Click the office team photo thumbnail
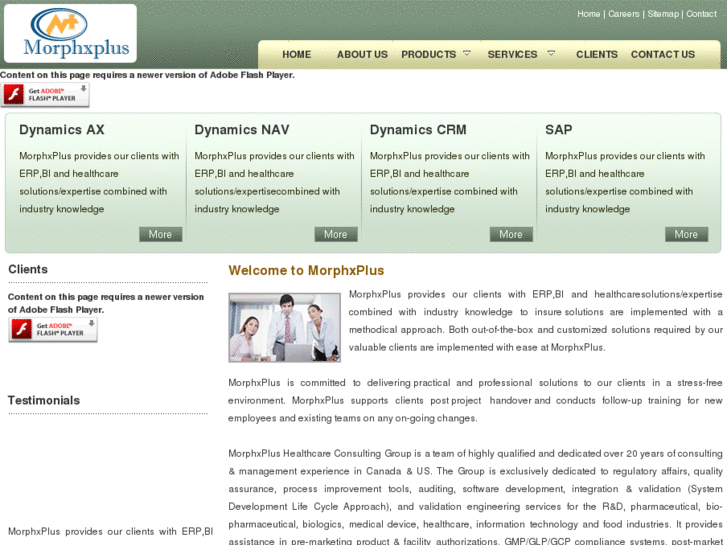 pos(285,327)
